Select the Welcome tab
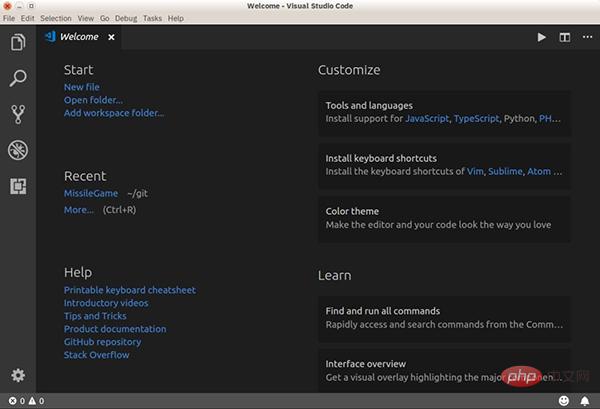600x409 pixels. tap(79, 37)
